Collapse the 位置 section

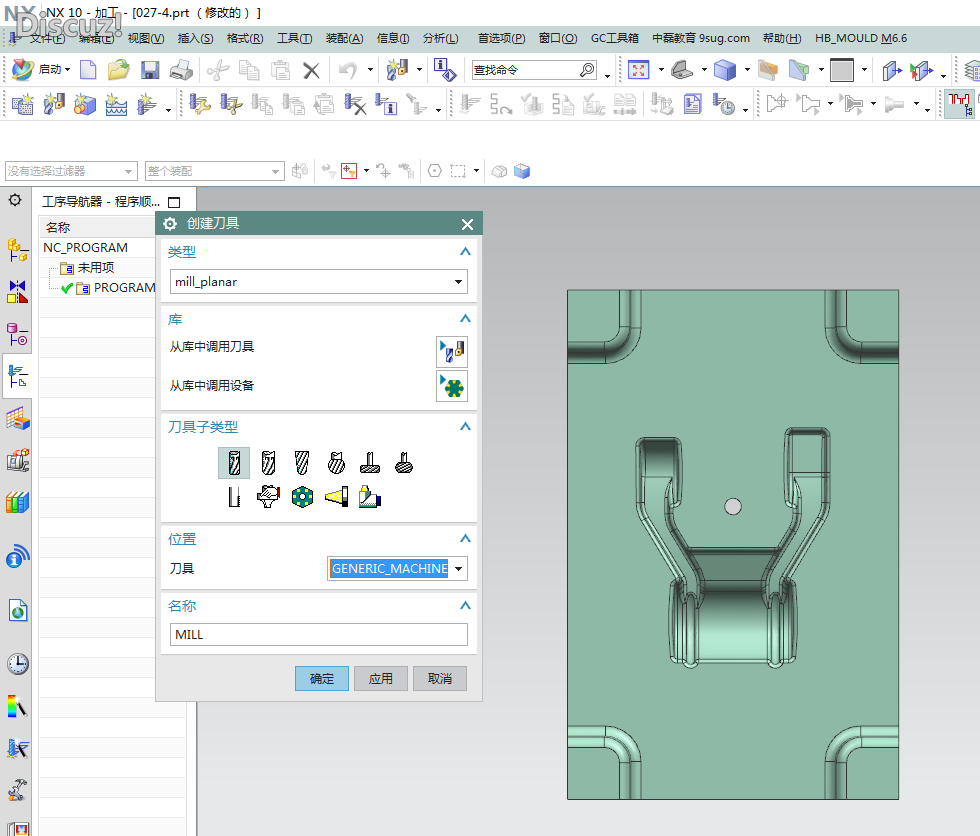point(465,539)
